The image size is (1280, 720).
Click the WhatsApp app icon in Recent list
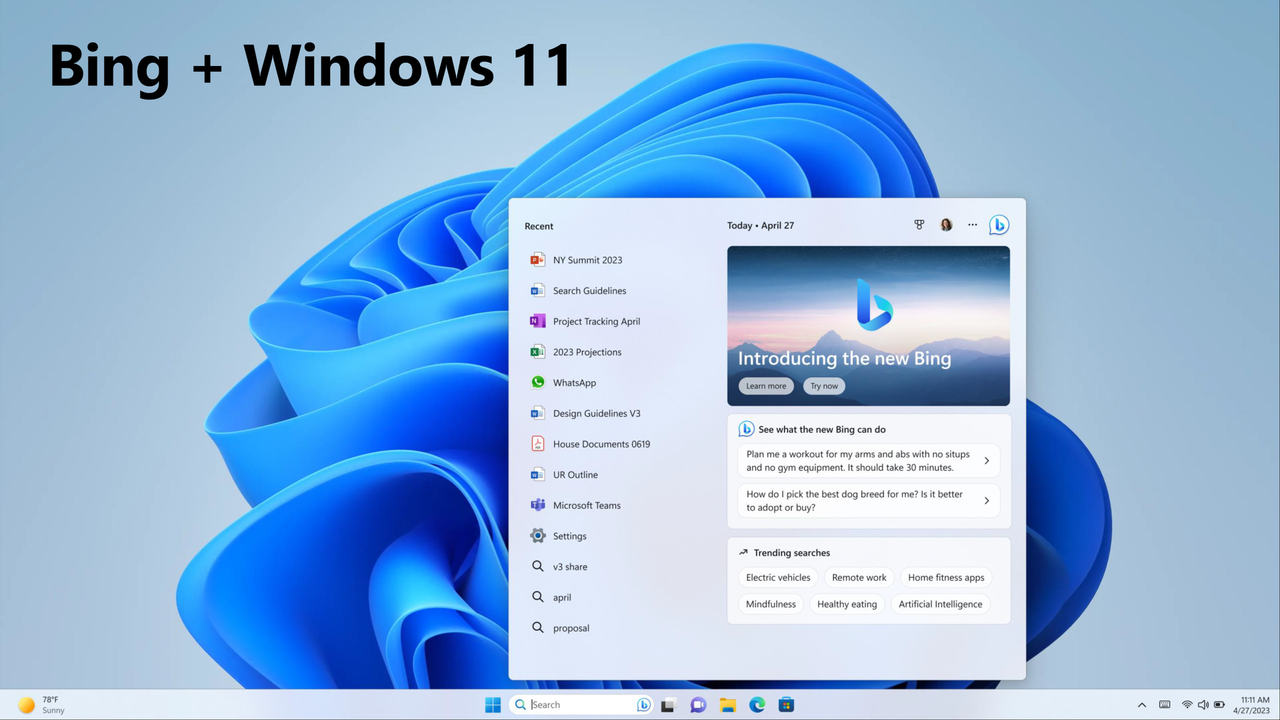tap(538, 382)
